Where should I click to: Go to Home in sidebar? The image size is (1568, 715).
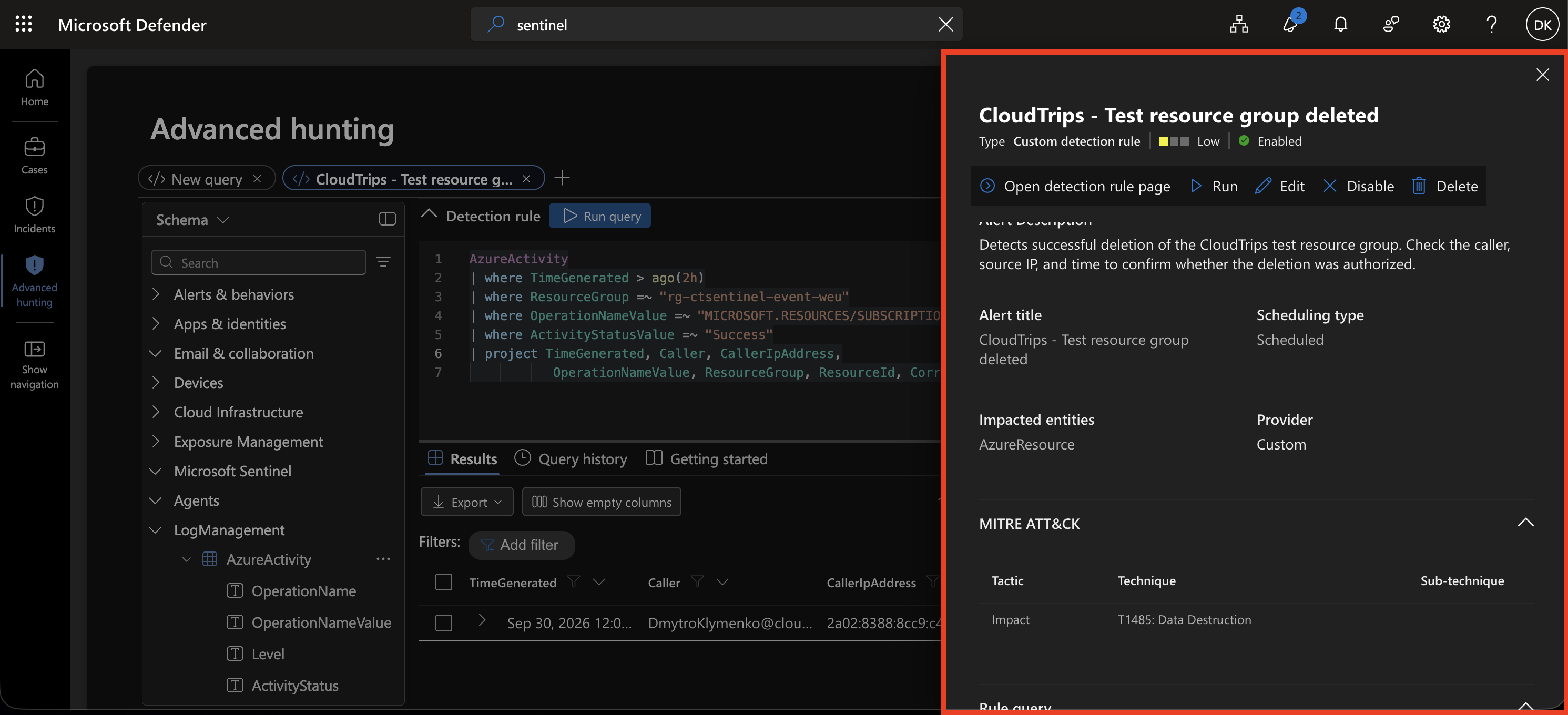(x=35, y=87)
